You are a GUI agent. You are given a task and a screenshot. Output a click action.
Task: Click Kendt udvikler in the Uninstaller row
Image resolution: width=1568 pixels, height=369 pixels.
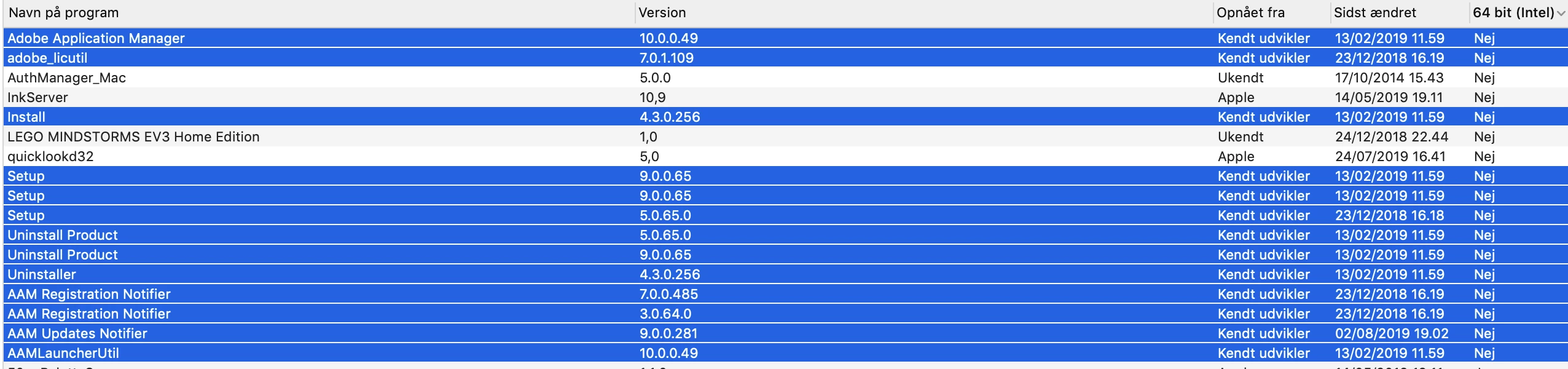1264,274
